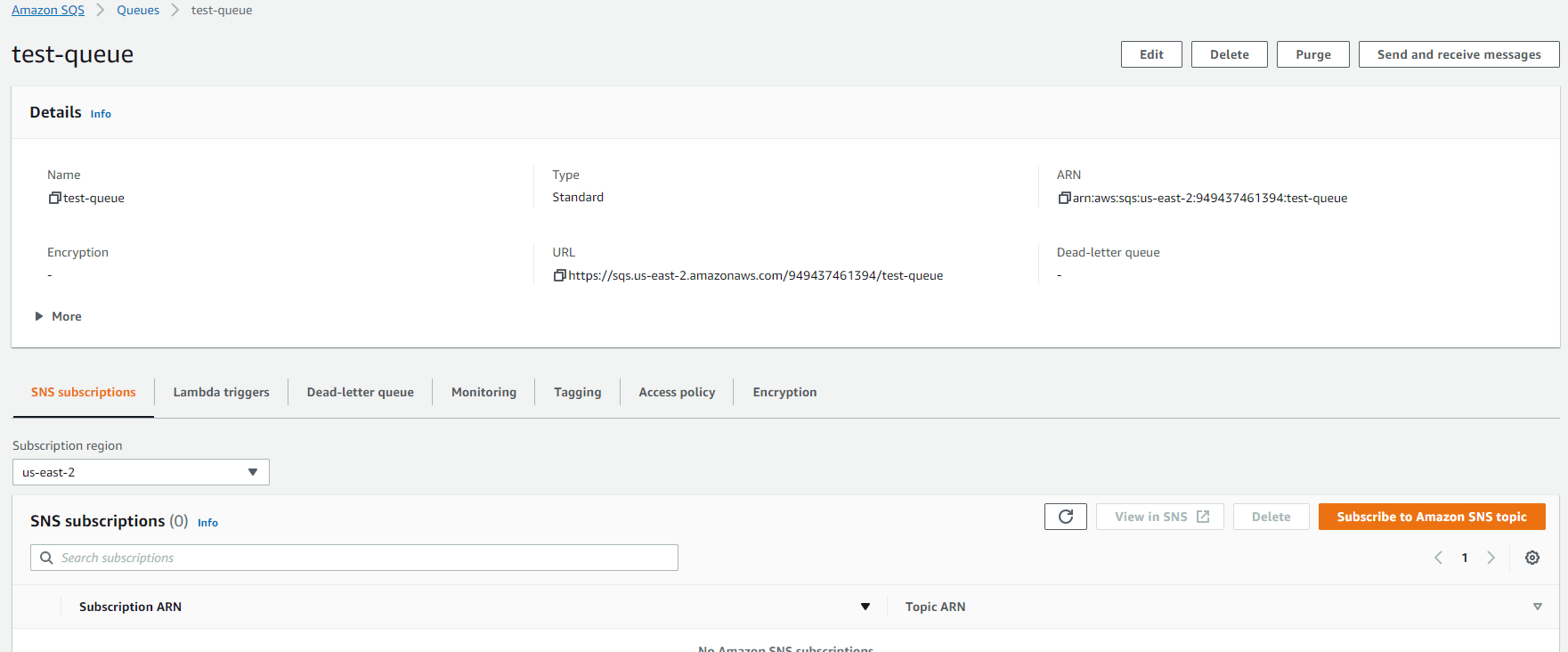
Task: Sort by Topic ARN column arrow
Action: (x=1538, y=607)
